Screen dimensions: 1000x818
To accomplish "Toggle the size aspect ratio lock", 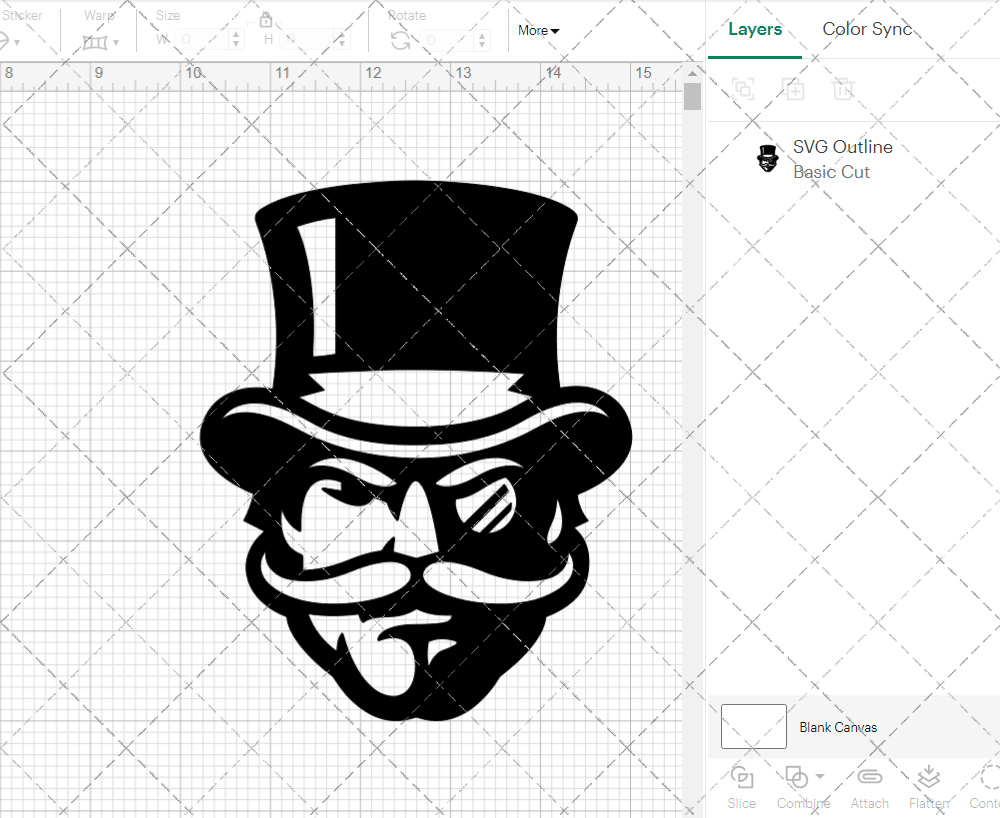I will point(266,19).
